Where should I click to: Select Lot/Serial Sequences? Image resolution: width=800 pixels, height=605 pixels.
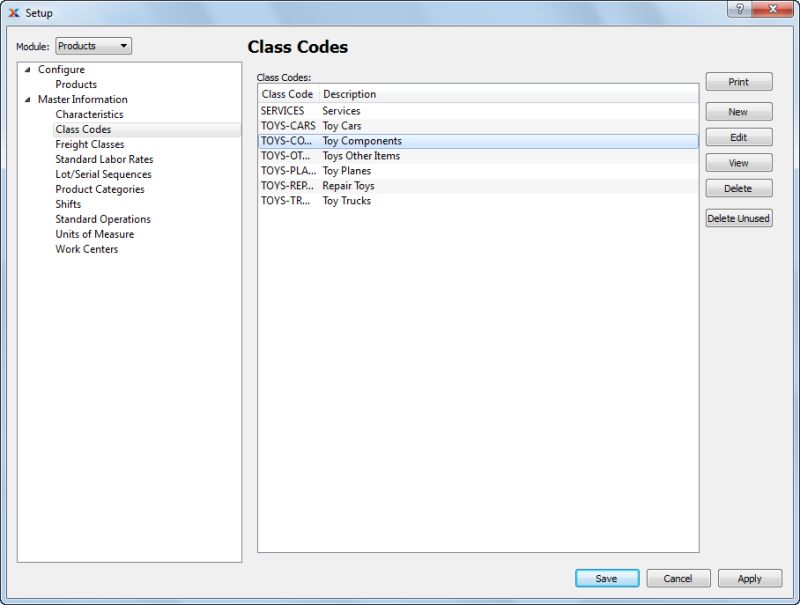coord(103,174)
